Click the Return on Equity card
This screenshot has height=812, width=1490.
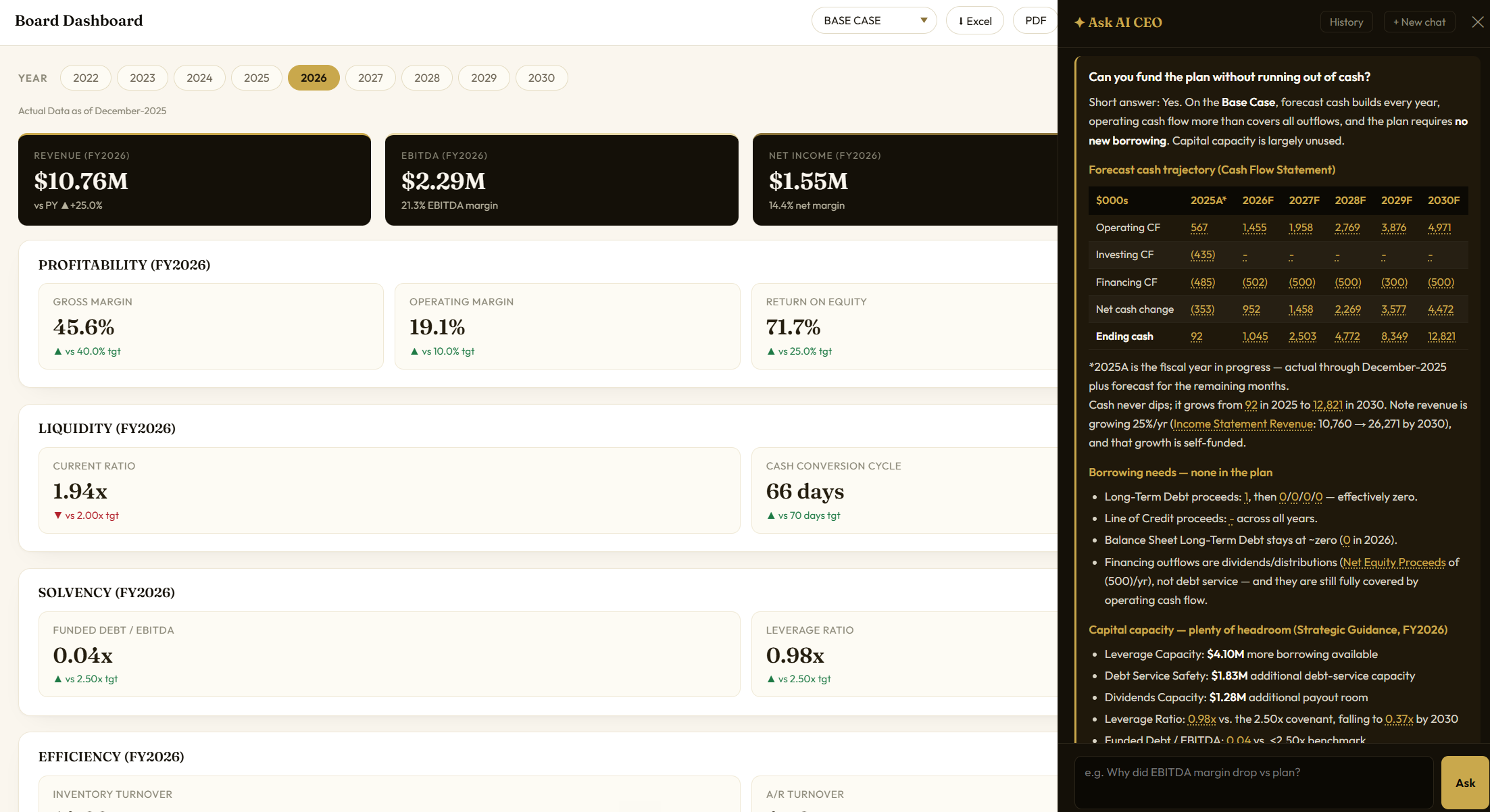tap(904, 326)
